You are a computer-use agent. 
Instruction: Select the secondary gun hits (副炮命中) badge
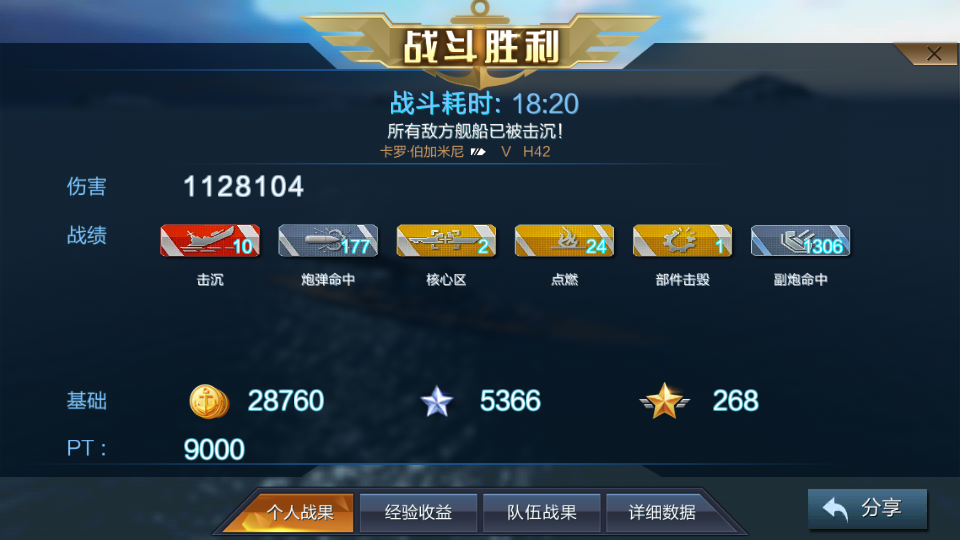[801, 241]
